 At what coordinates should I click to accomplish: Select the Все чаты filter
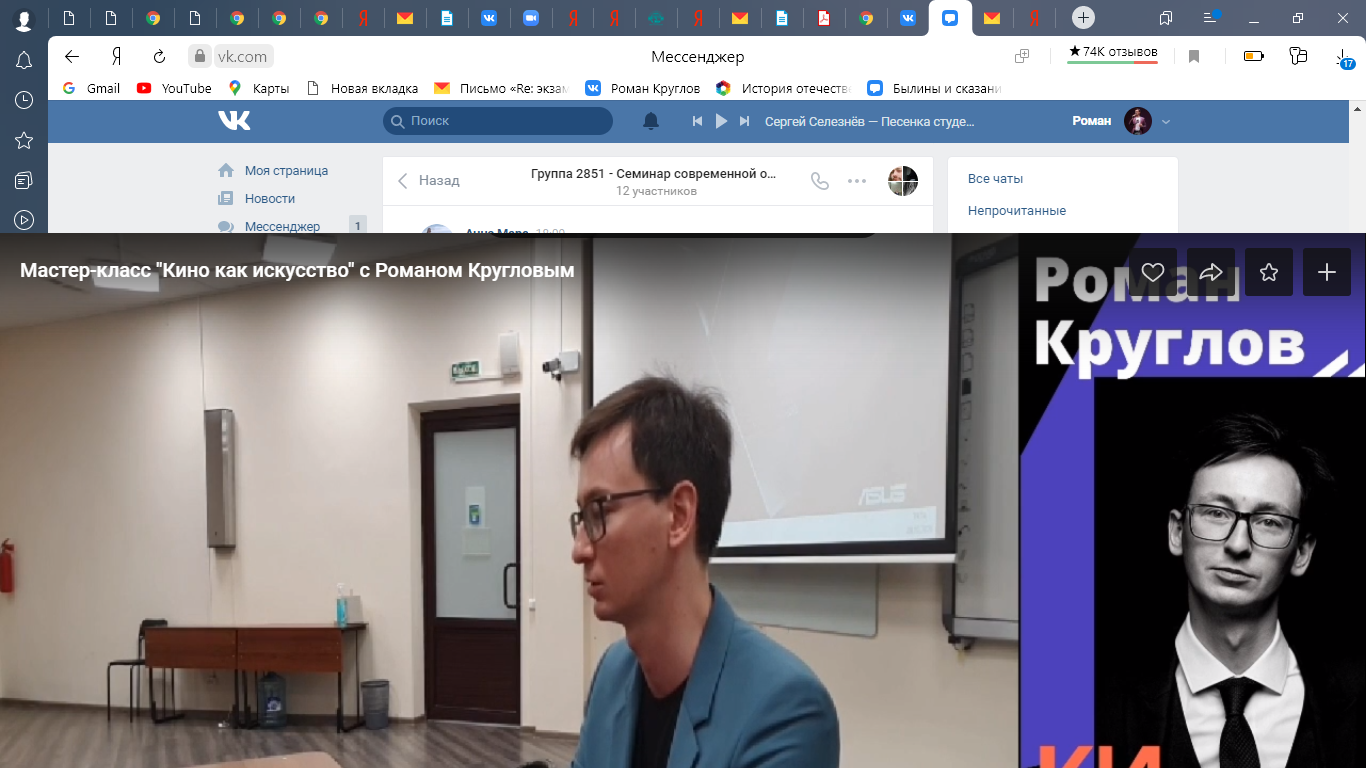point(995,179)
